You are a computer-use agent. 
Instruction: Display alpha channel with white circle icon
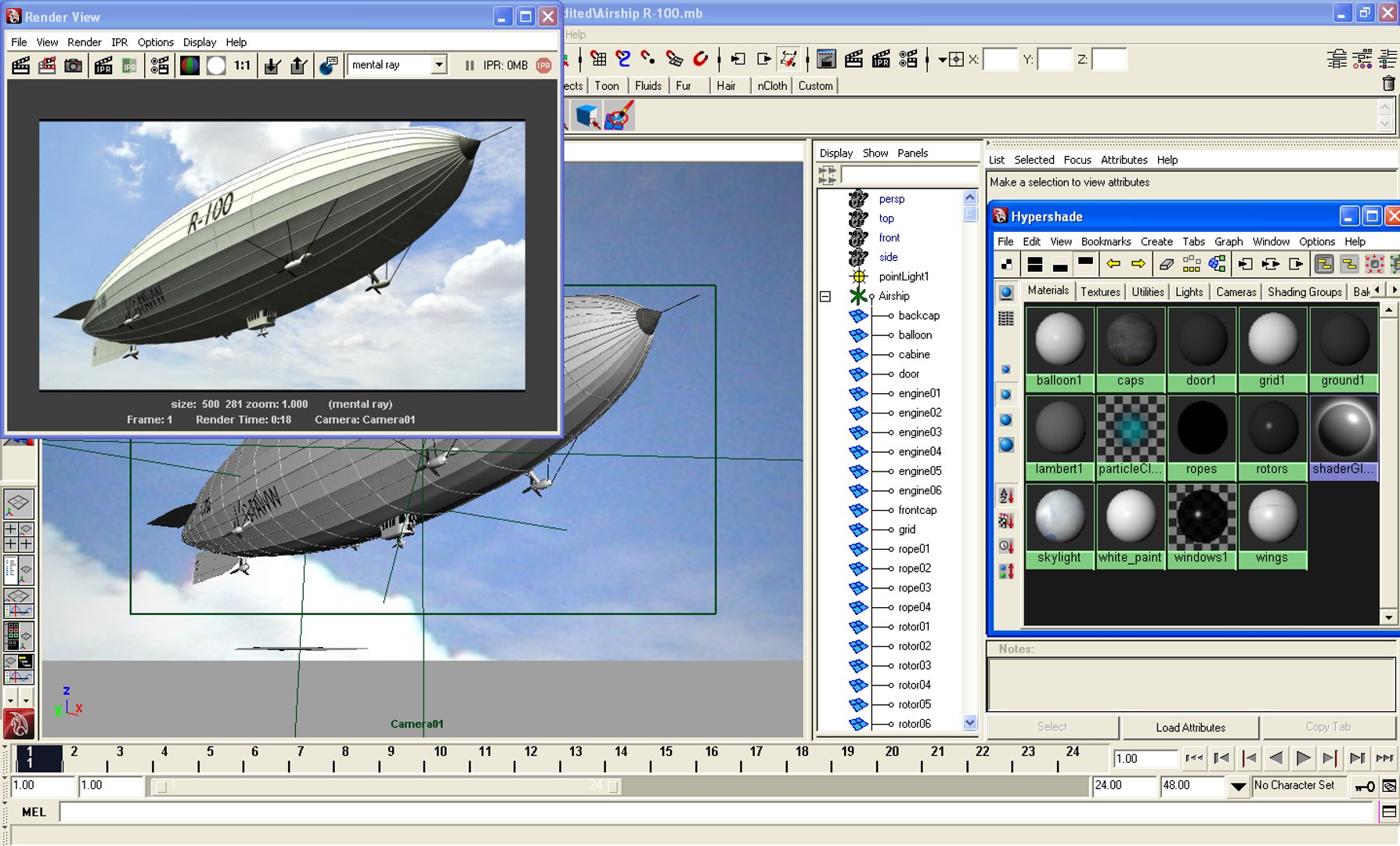click(216, 66)
